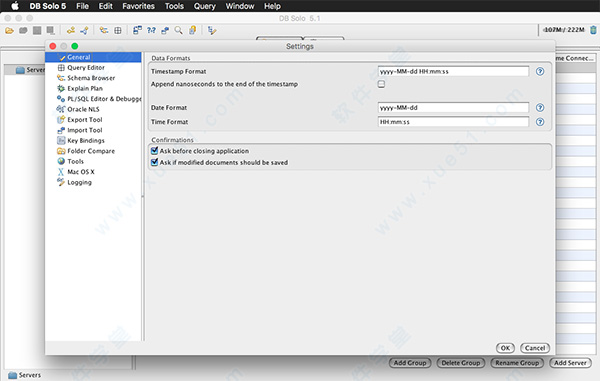600x381 pixels.
Task: Open the Window menu
Action: [x=240, y=6]
